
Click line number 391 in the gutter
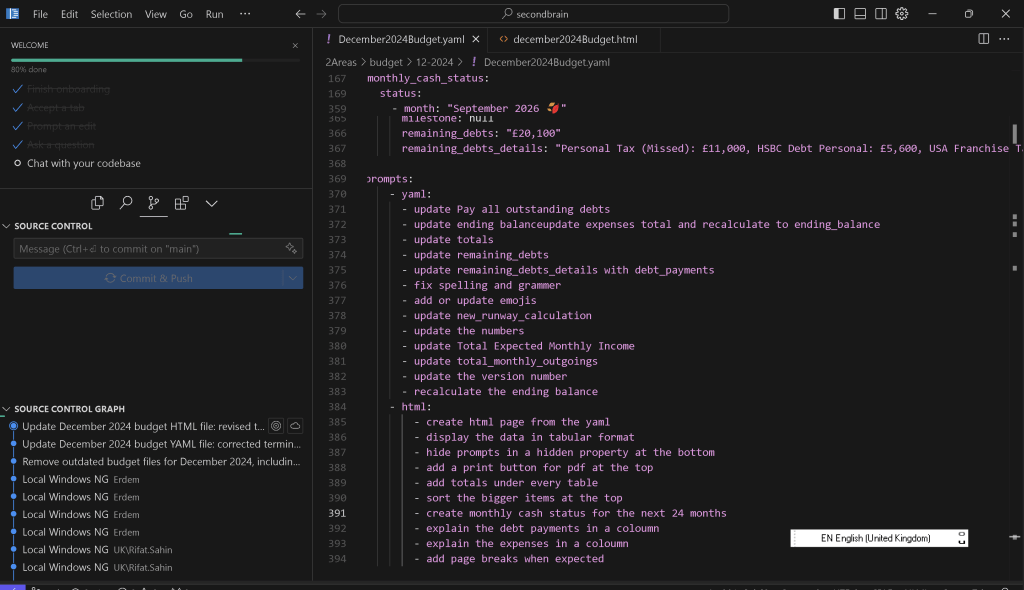[337, 514]
